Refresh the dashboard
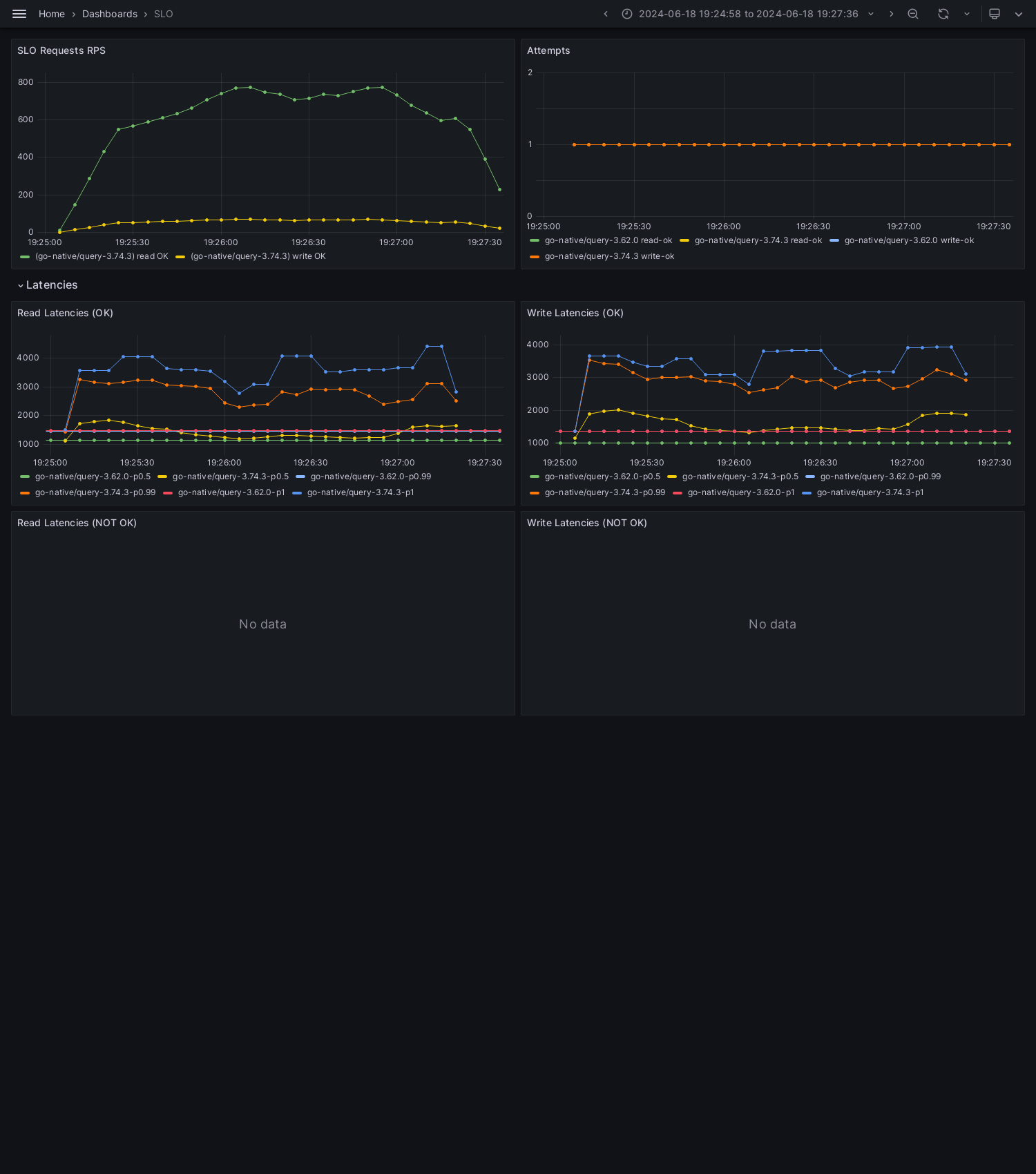Screen dimensions: 1036x1174 point(943,14)
